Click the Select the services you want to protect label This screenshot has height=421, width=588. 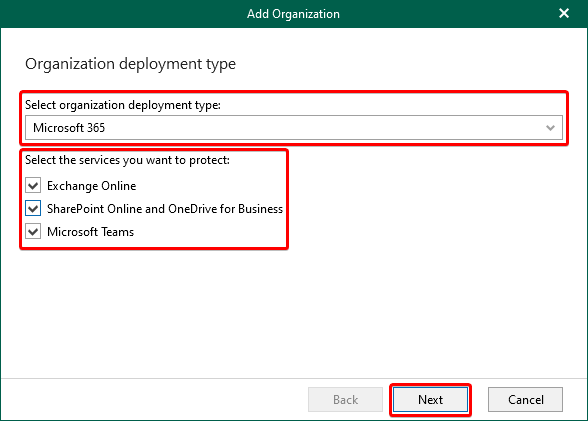[128, 160]
